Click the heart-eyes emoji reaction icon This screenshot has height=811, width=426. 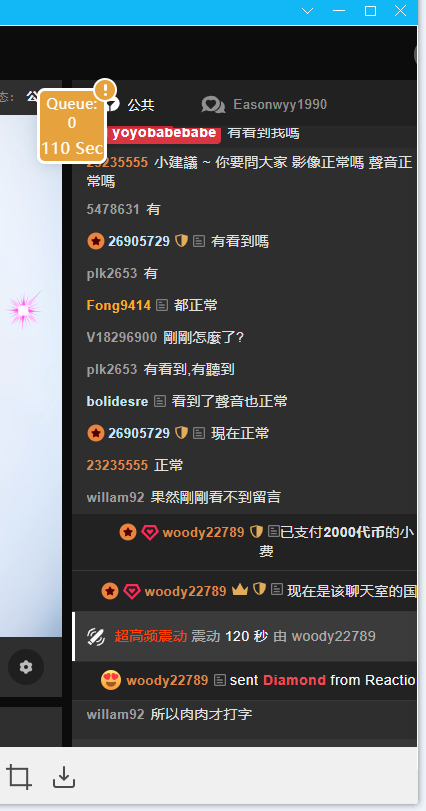(x=111, y=680)
